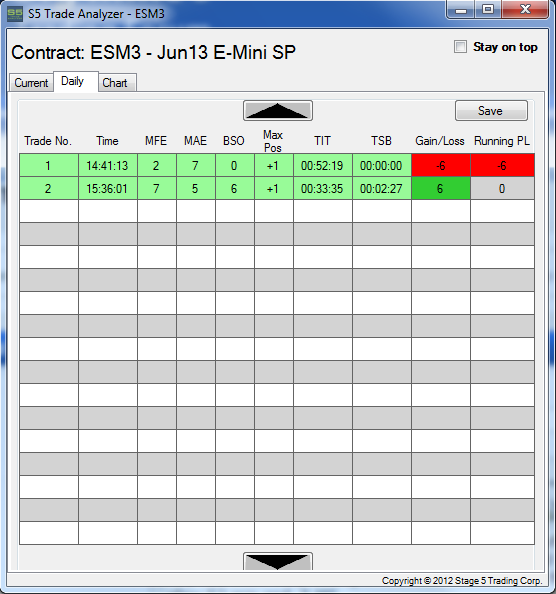Viewport: 556px width, 594px height.
Task: Click the Gain/Loss column header
Action: 440,141
